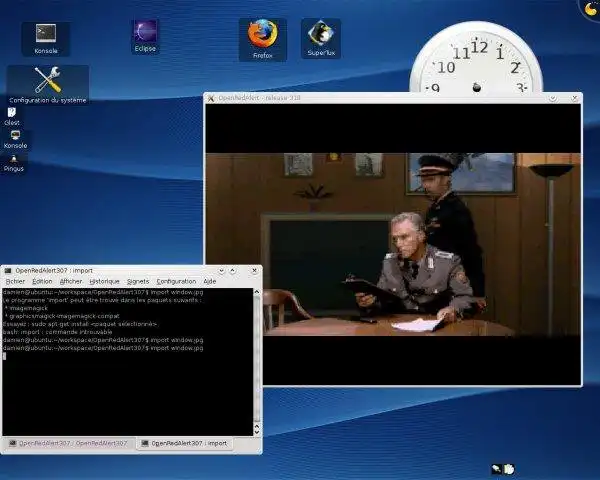600x480 pixels.
Task: Maximize the Konsole window
Action: tap(232, 271)
